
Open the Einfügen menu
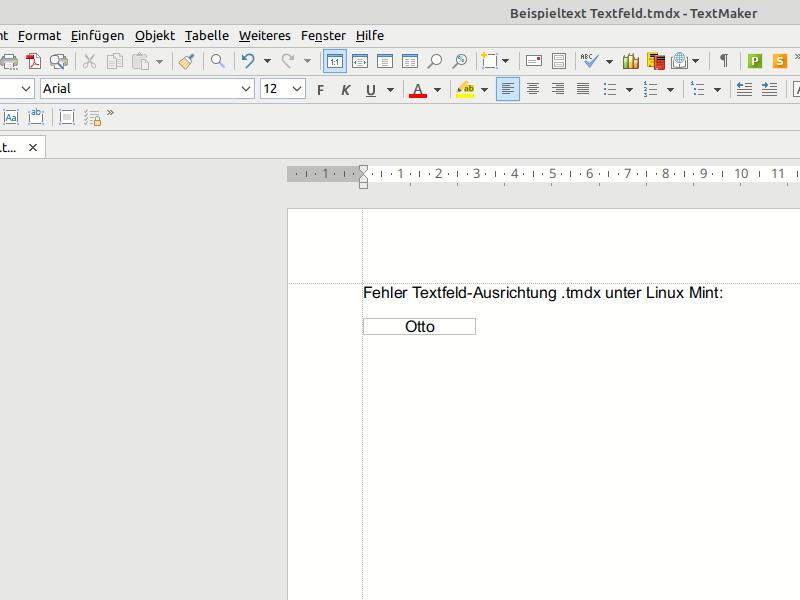97,35
